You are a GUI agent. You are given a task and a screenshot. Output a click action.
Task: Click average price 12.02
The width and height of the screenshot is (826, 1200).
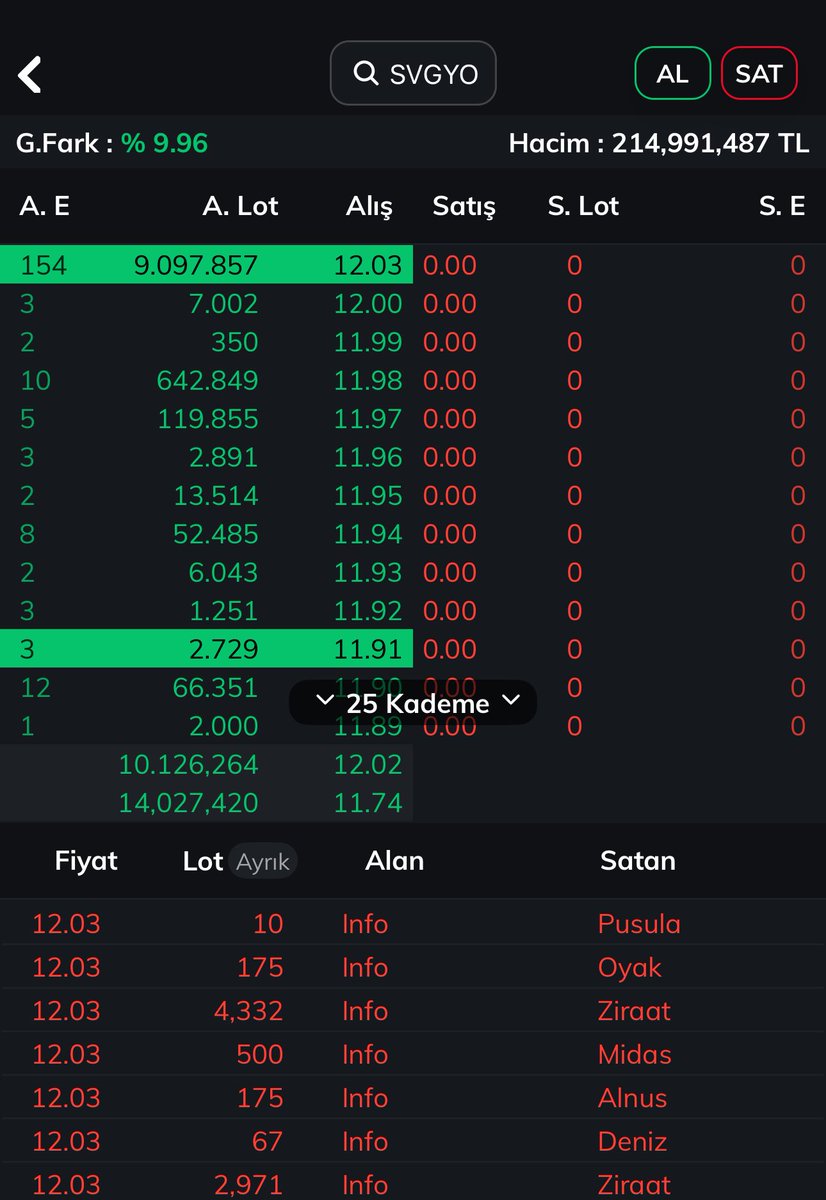[x=368, y=764]
